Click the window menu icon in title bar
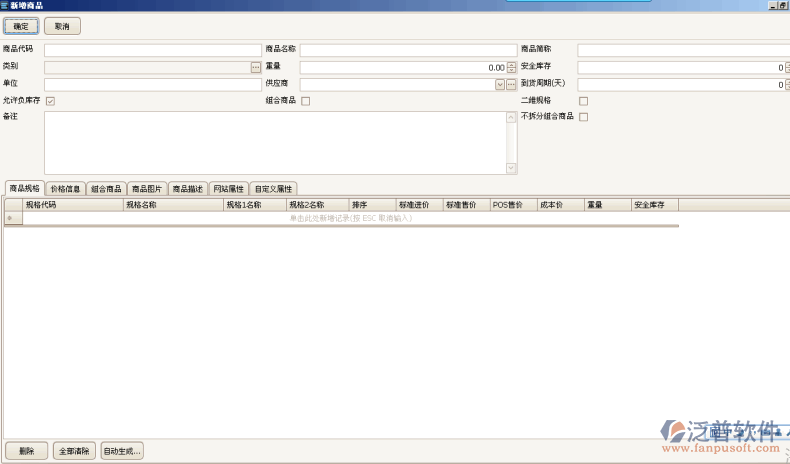Screen dimensions: 790x464 [x=5, y=6]
